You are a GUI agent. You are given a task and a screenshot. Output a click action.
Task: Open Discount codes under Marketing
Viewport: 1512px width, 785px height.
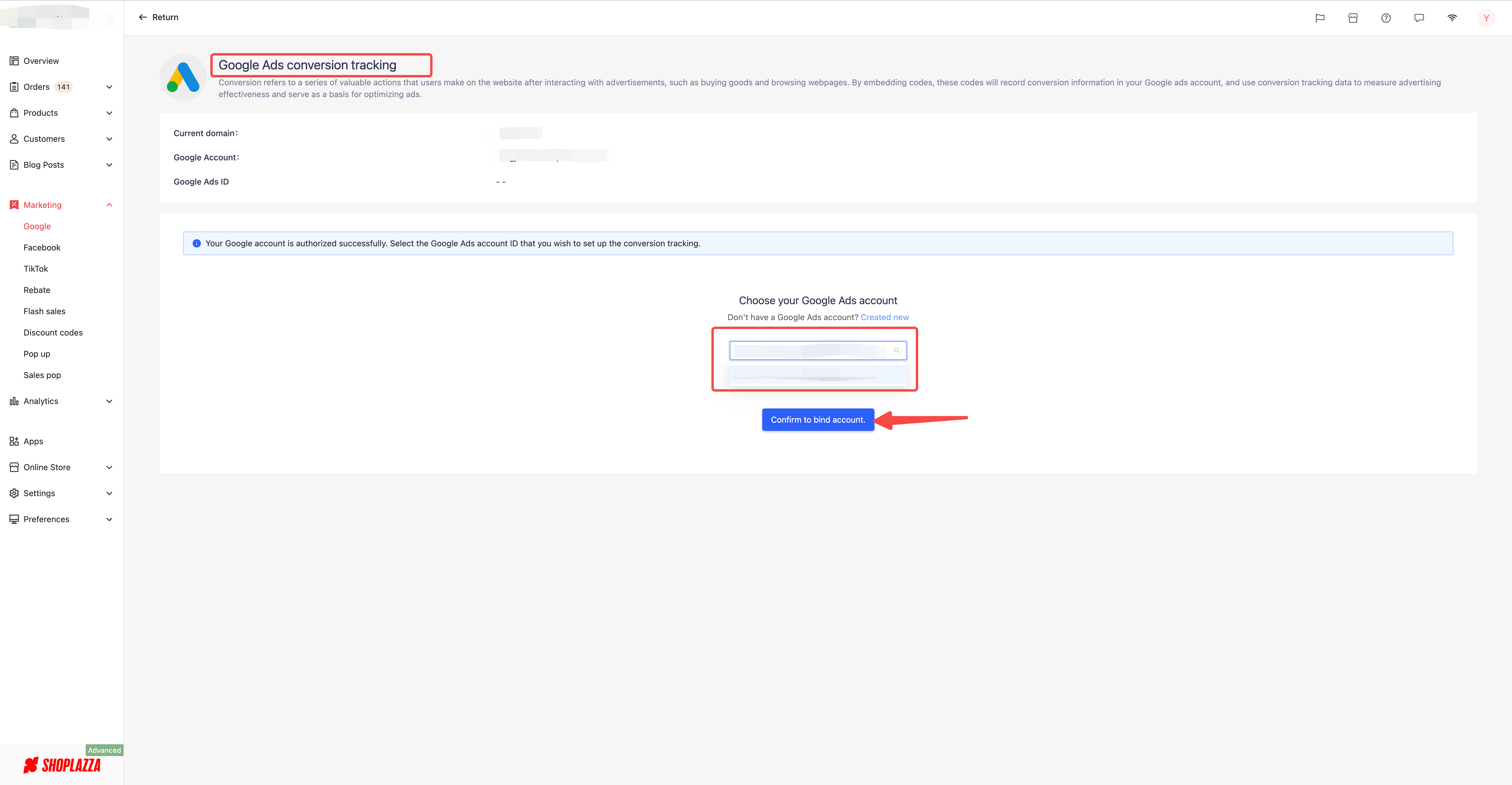pyautogui.click(x=53, y=333)
